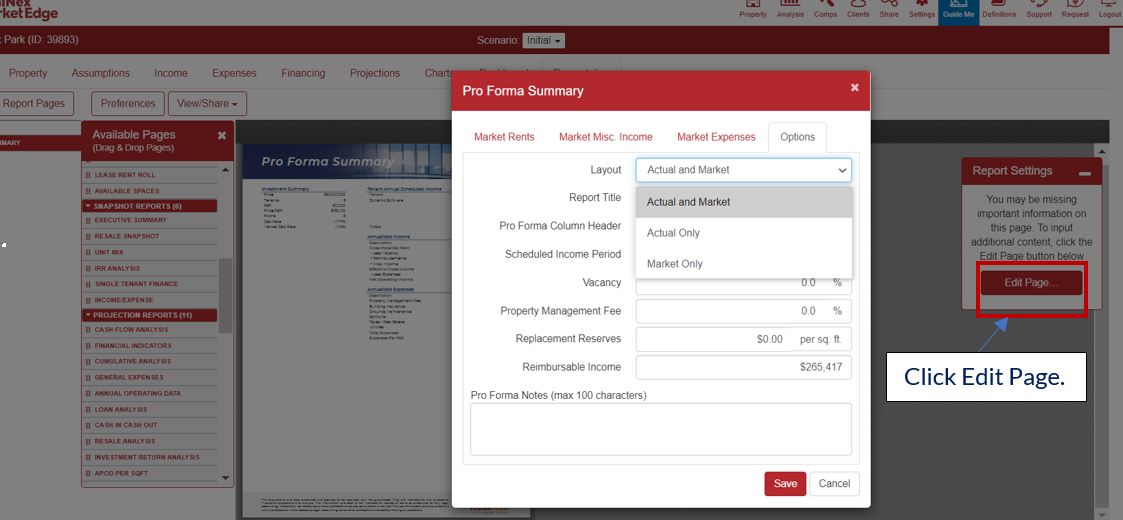Switch to the Market Expenses tab
The width and height of the screenshot is (1123, 520).
pos(716,137)
